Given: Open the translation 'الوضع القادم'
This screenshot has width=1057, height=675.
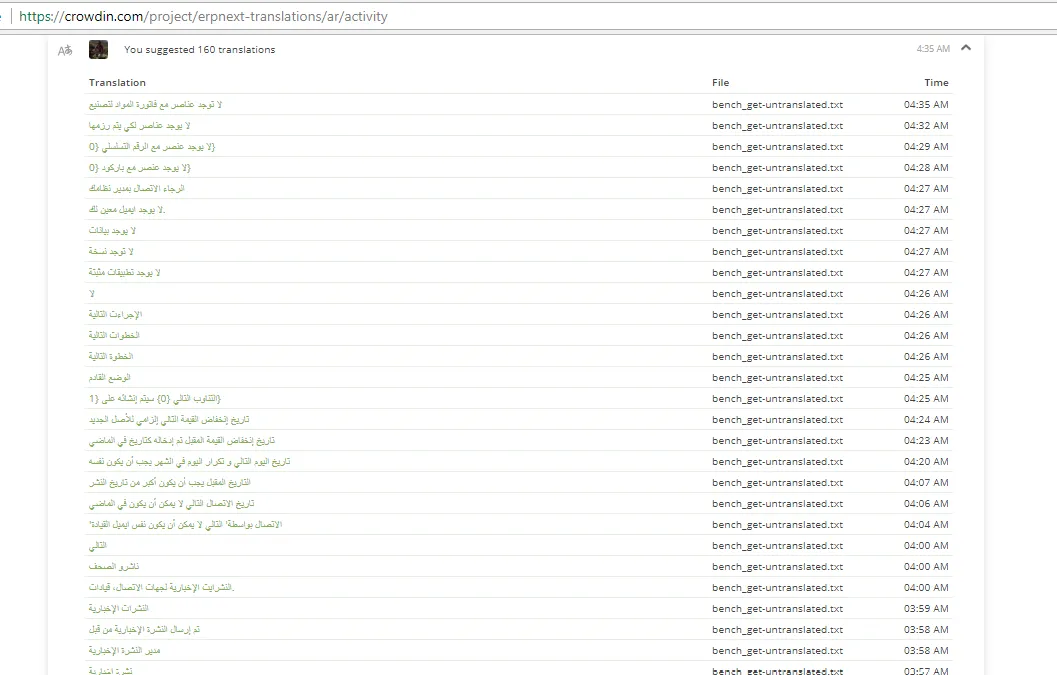Looking at the screenshot, I should (x=110, y=378).
